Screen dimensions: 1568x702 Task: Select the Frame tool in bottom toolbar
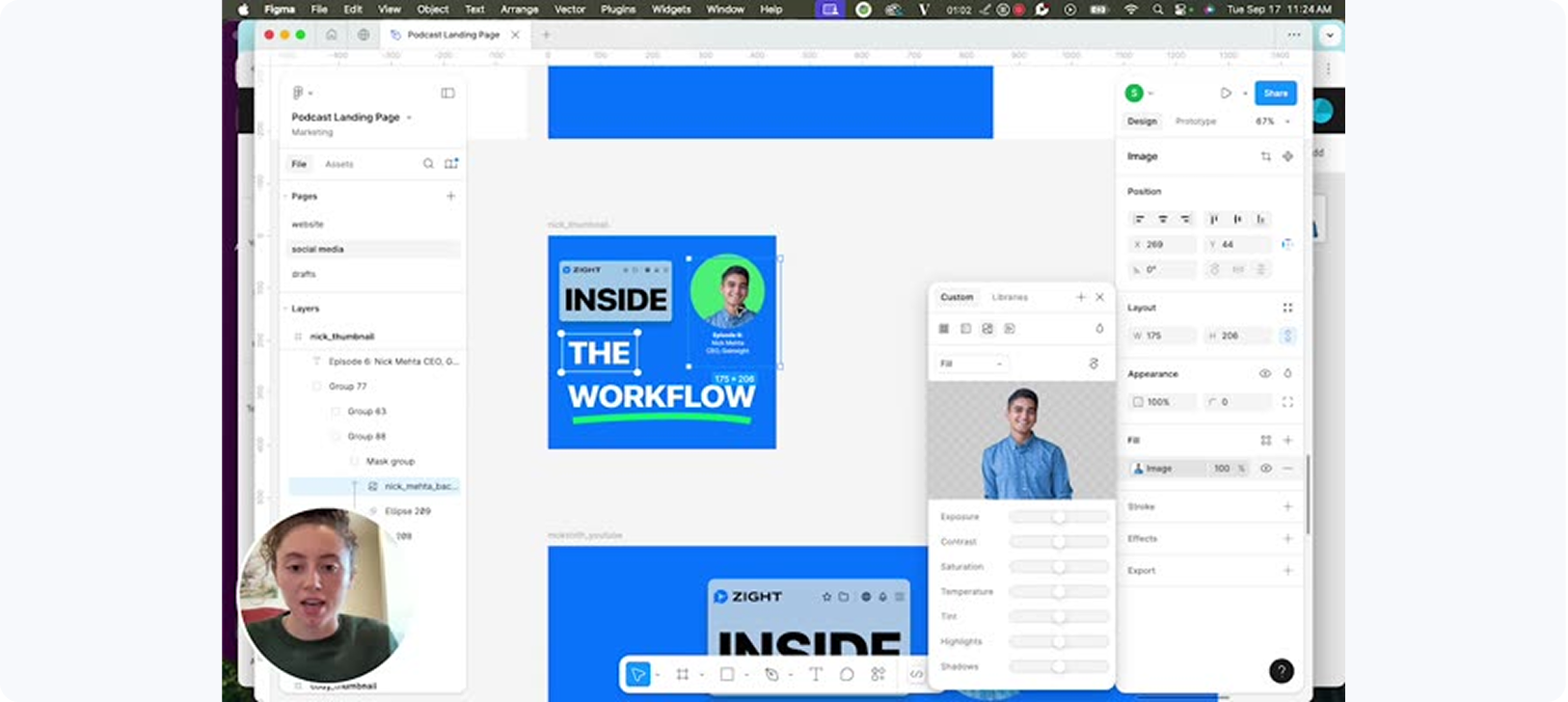(683, 675)
